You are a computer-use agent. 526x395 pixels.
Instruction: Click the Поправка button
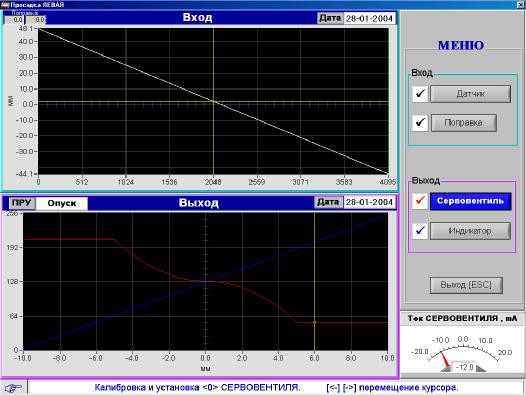463,123
